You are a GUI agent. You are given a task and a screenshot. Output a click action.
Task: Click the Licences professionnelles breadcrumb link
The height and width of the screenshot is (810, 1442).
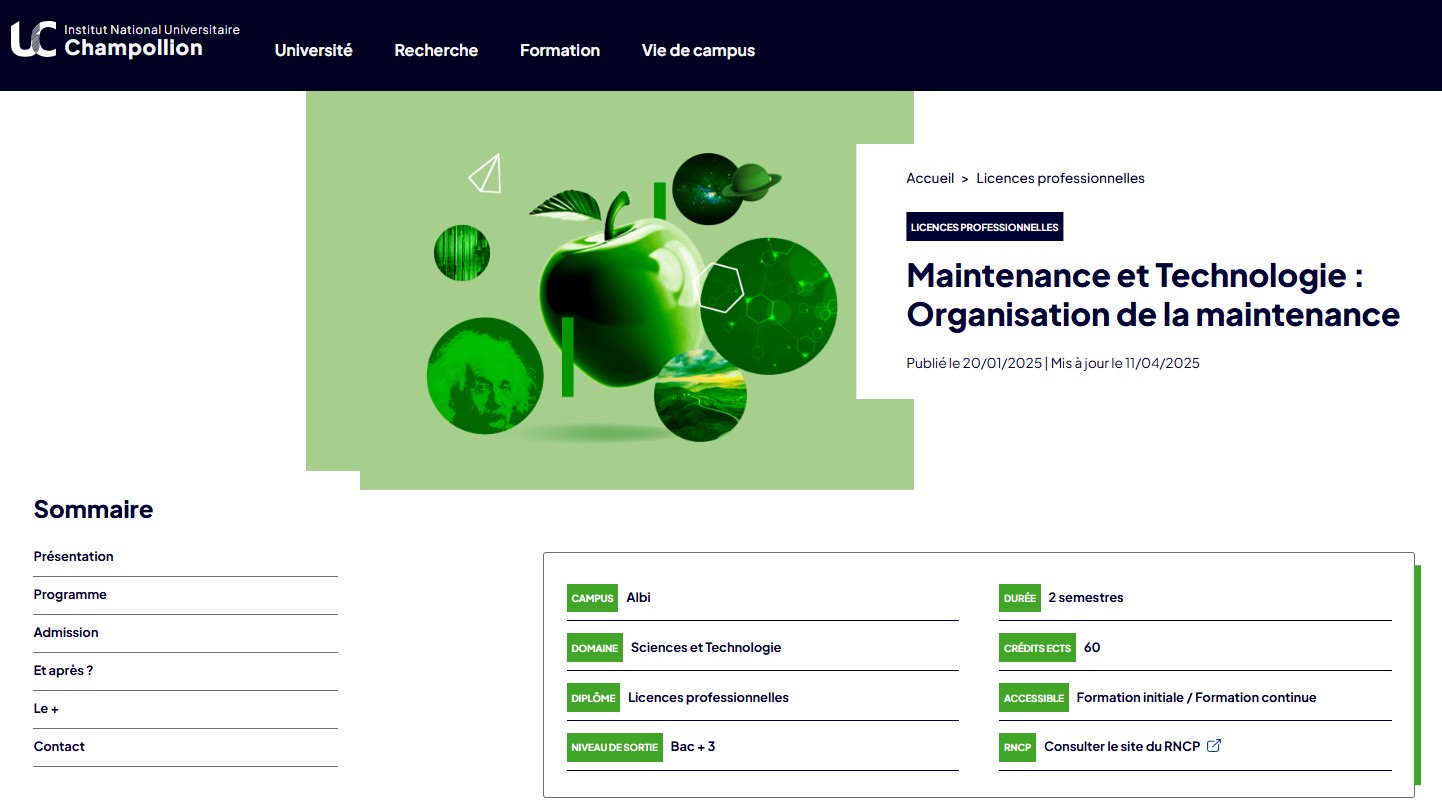point(1060,178)
